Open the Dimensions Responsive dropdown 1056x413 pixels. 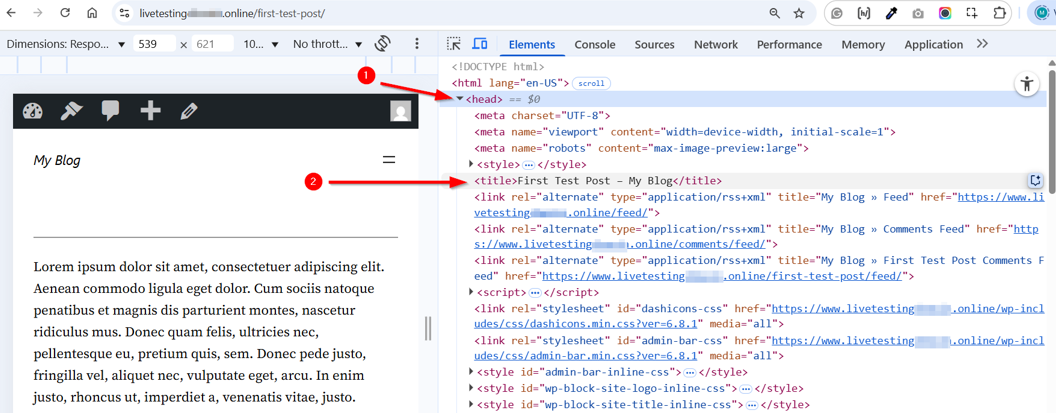coord(65,44)
